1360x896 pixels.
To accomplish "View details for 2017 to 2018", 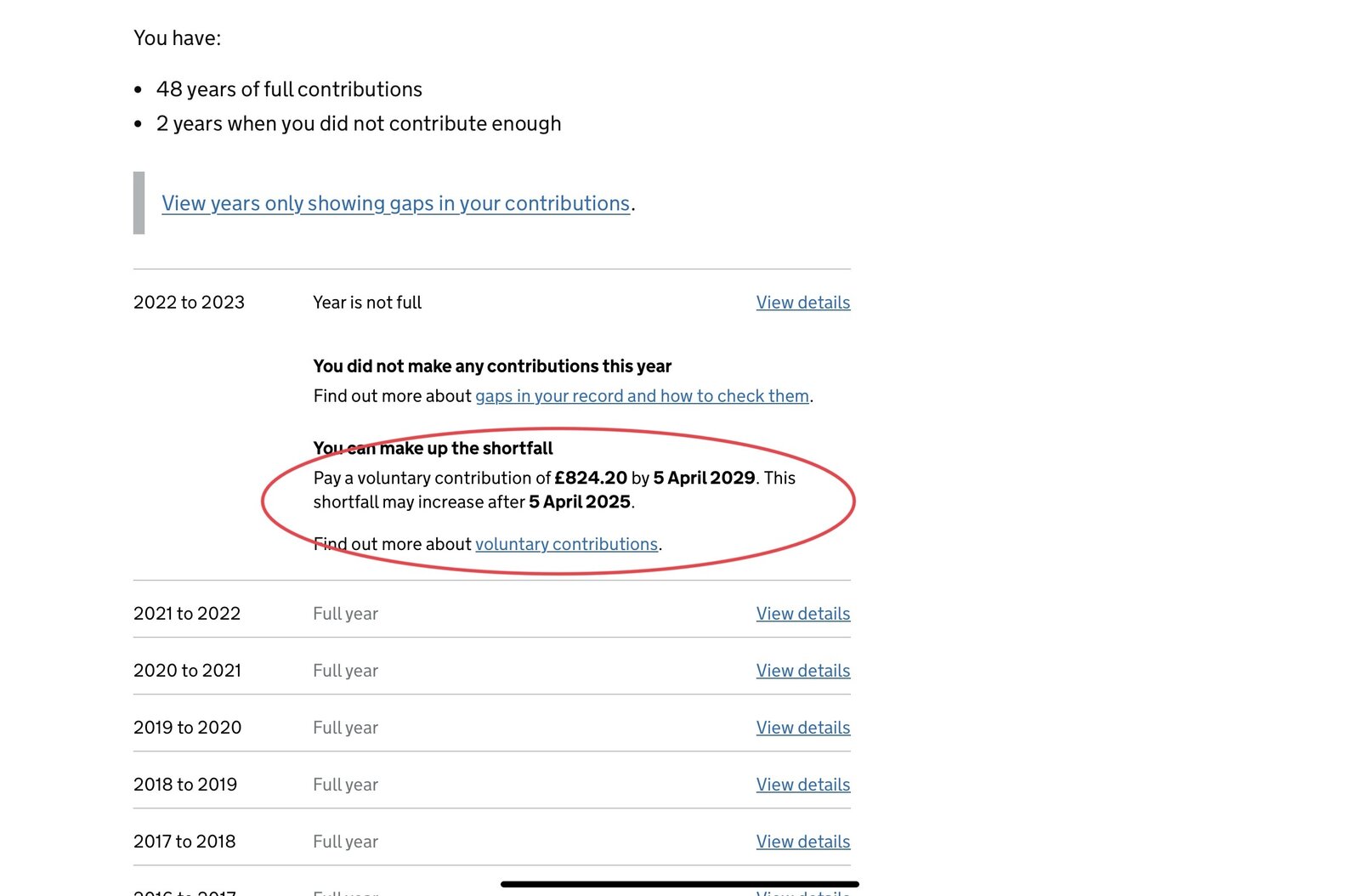I will click(802, 842).
